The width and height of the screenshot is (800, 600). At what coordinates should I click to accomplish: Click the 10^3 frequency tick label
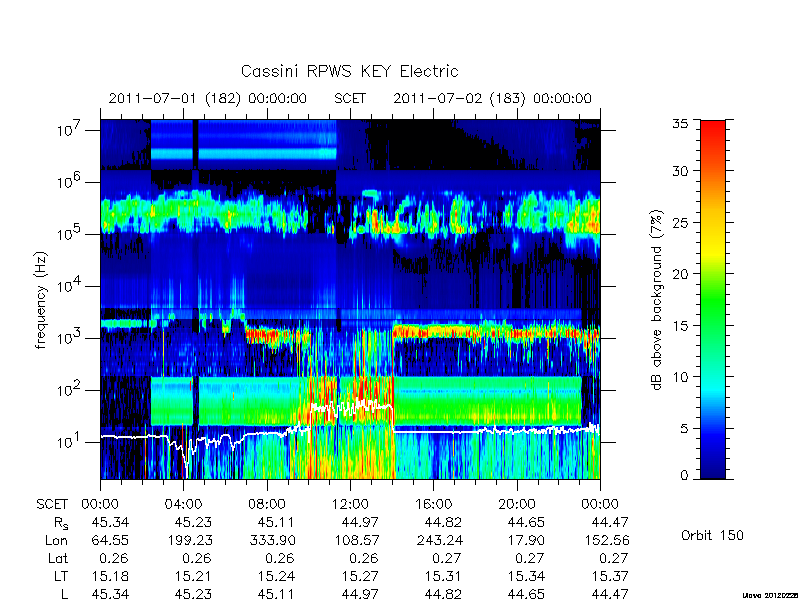pos(70,337)
